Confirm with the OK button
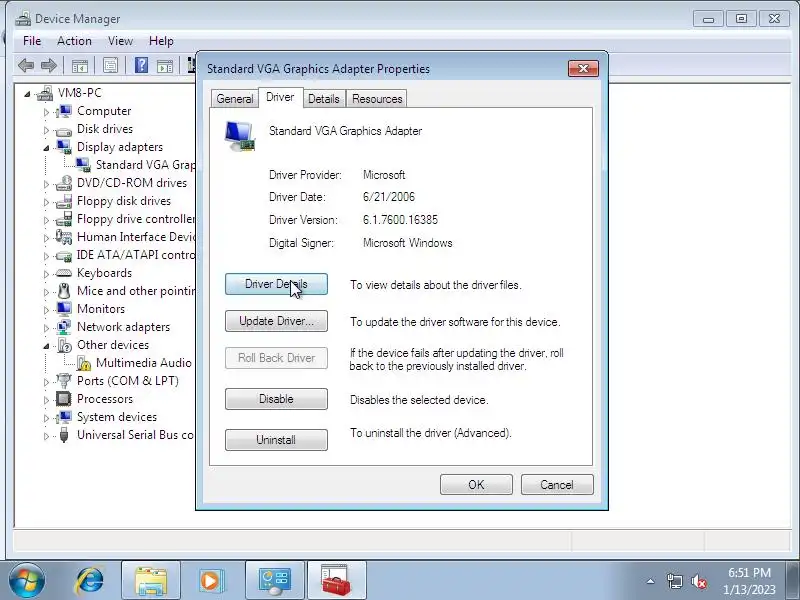Screen dimensions: 800x600 coord(476,485)
